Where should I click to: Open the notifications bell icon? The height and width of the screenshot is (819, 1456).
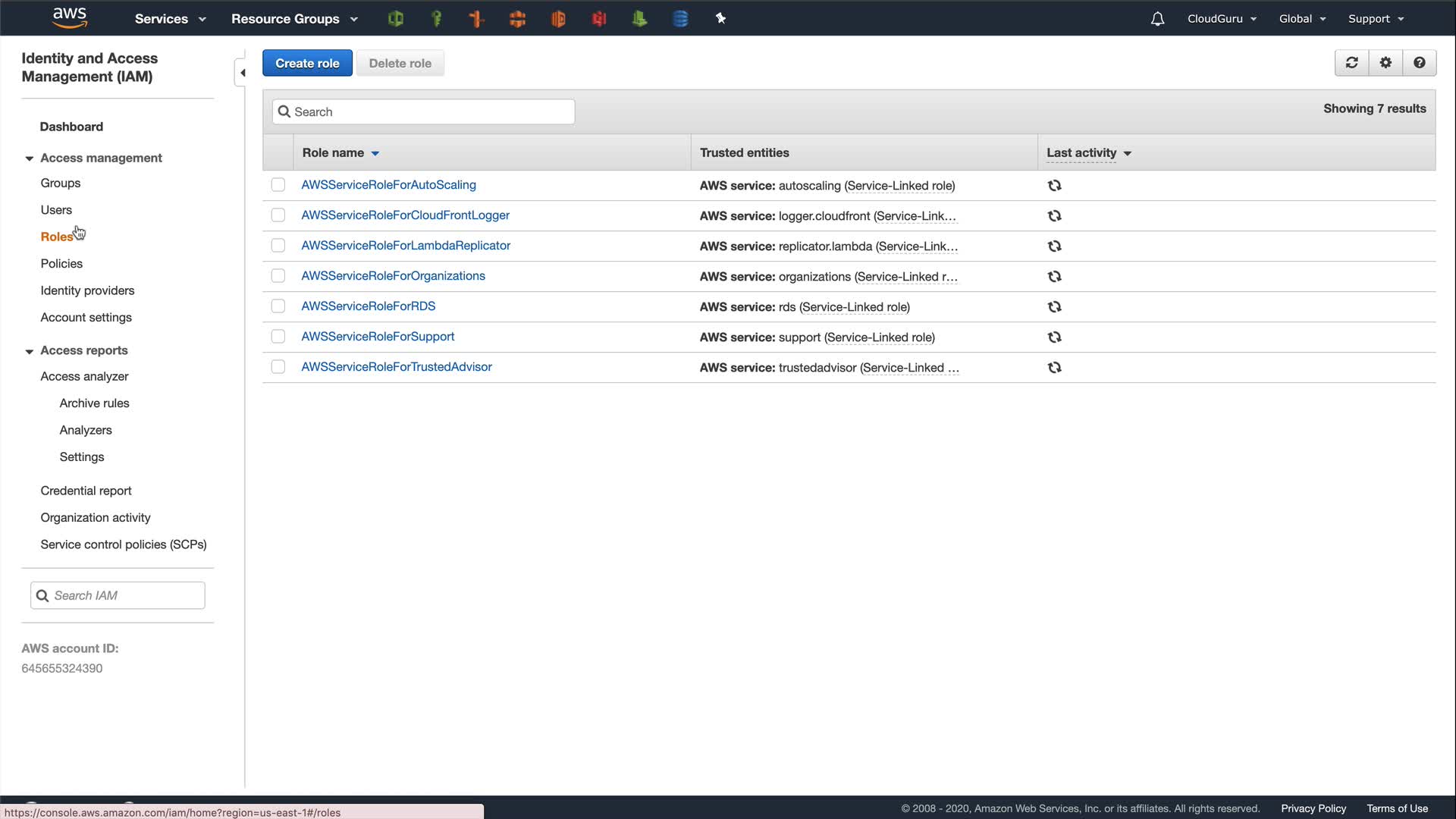point(1157,19)
